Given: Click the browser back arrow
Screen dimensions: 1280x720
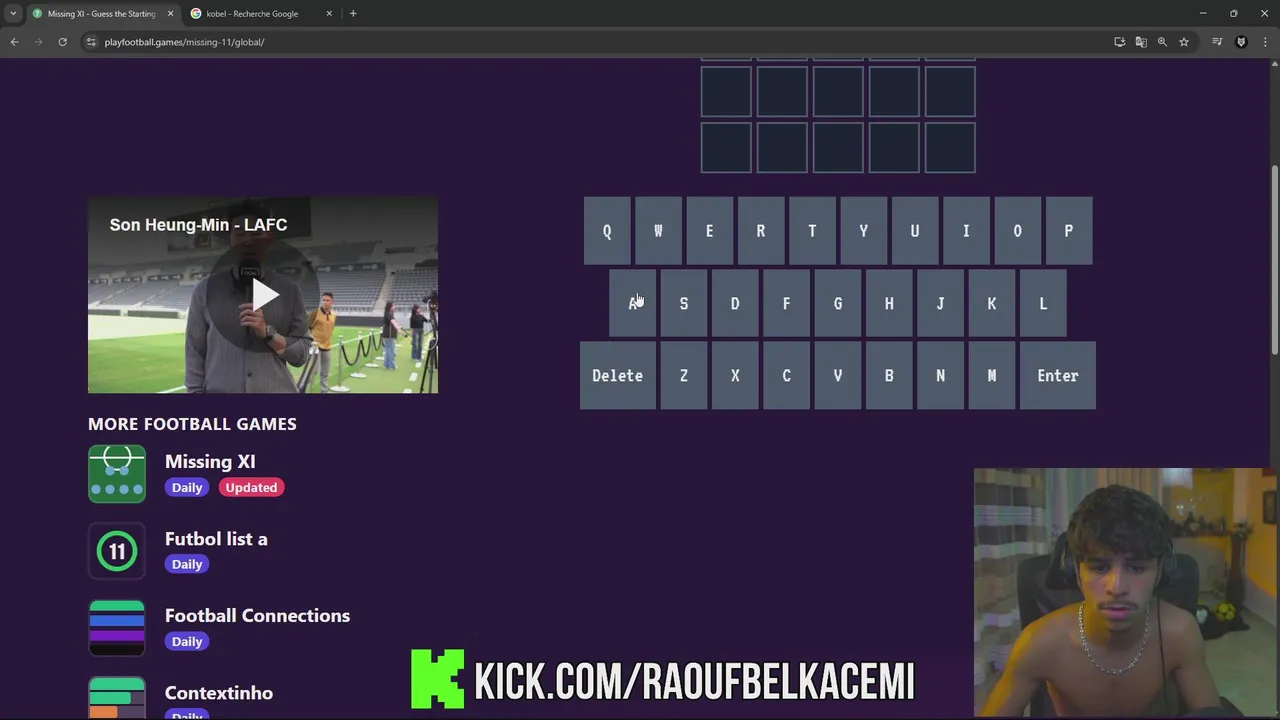Looking at the screenshot, I should point(14,42).
